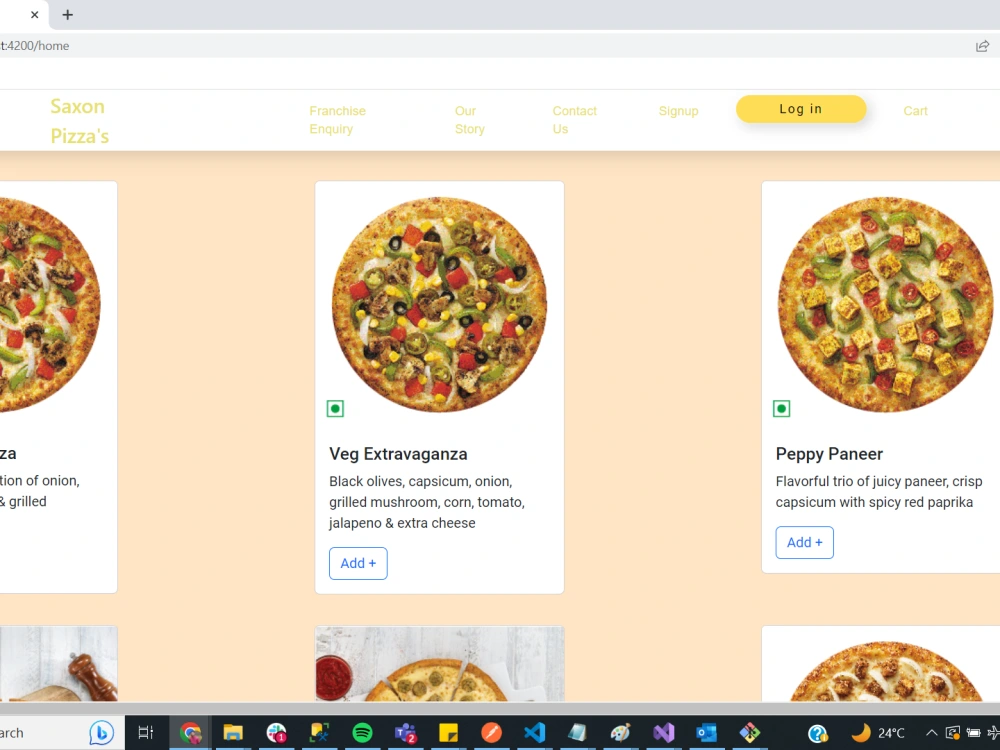Open the Cart
The image size is (1000, 750).
(915, 111)
